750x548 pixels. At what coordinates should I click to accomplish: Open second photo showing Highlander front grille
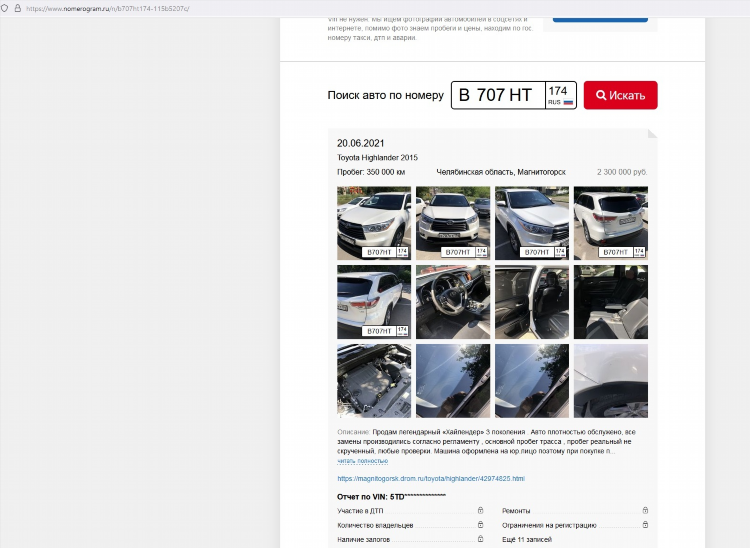pyautogui.click(x=453, y=223)
